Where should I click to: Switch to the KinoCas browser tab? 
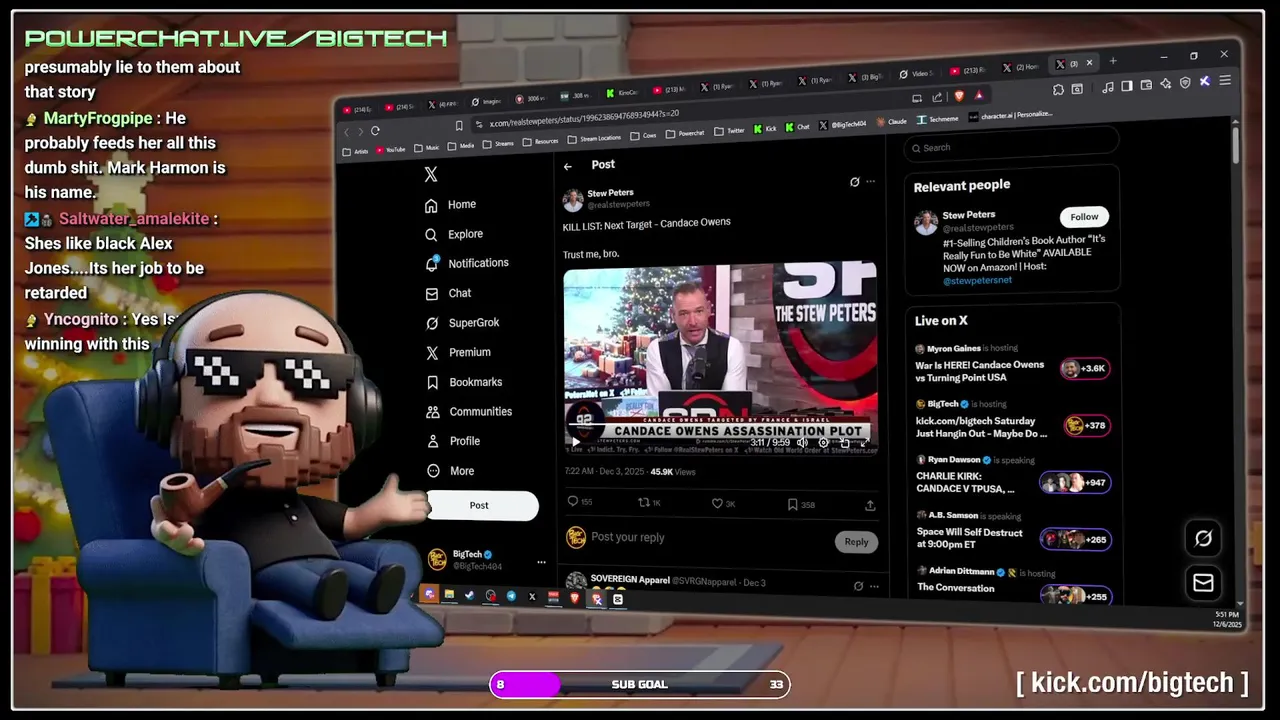(x=623, y=93)
